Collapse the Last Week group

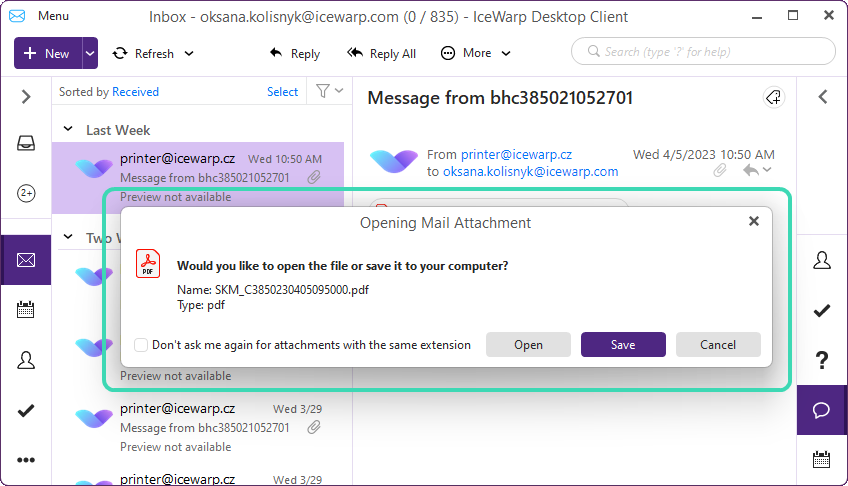tap(68, 129)
